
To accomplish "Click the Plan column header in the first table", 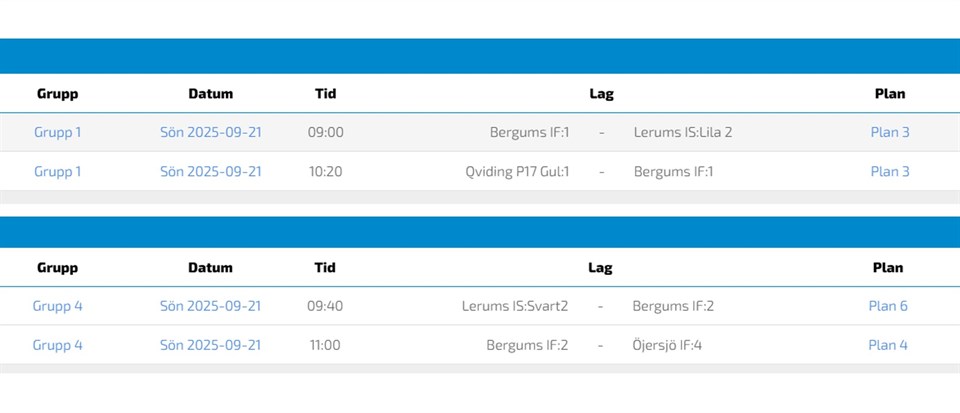I will 890,94.
